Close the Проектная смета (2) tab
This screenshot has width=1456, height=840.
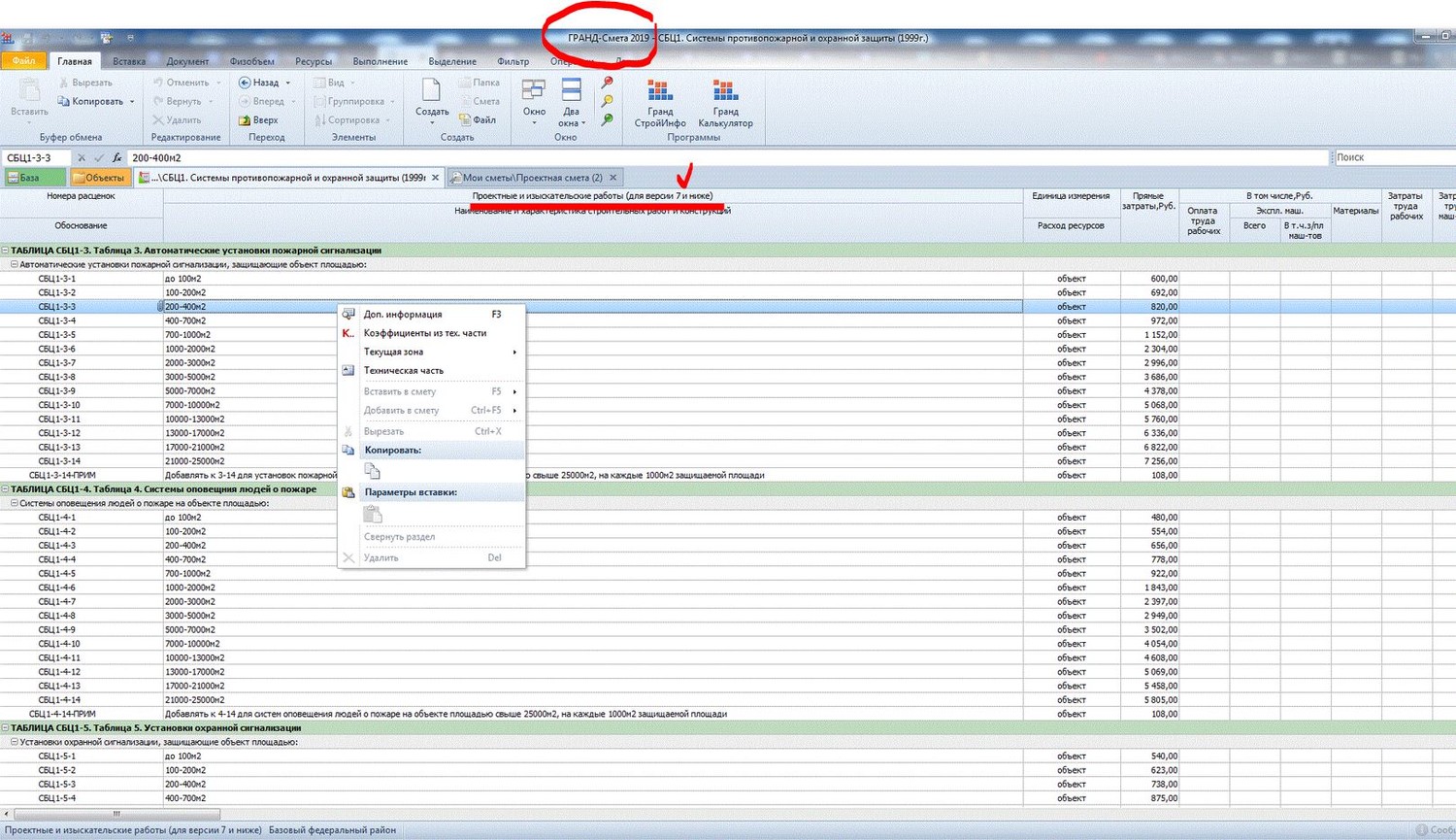click(x=612, y=178)
